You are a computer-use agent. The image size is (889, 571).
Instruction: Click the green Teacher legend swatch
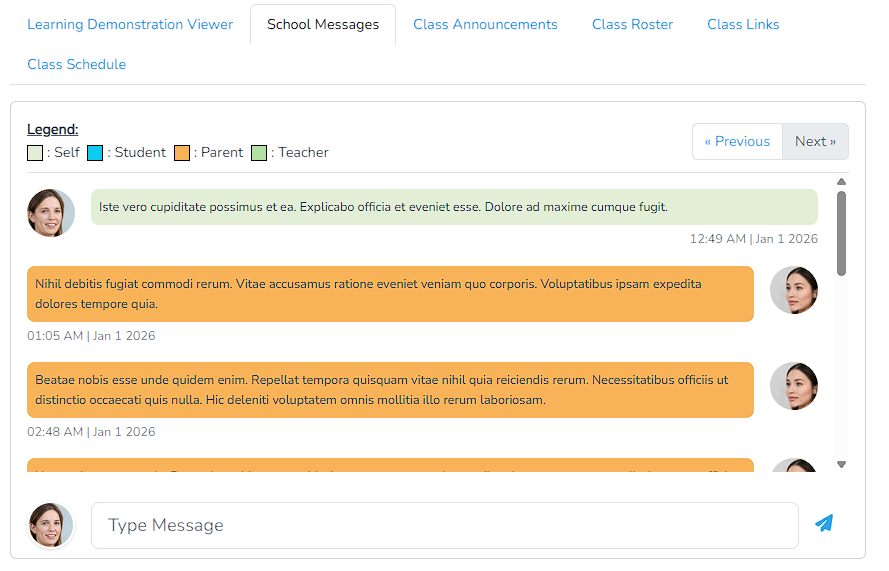click(259, 153)
